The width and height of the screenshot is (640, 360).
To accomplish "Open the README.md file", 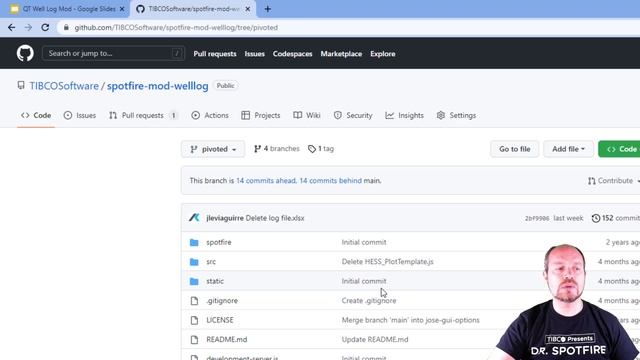I will coord(227,340).
